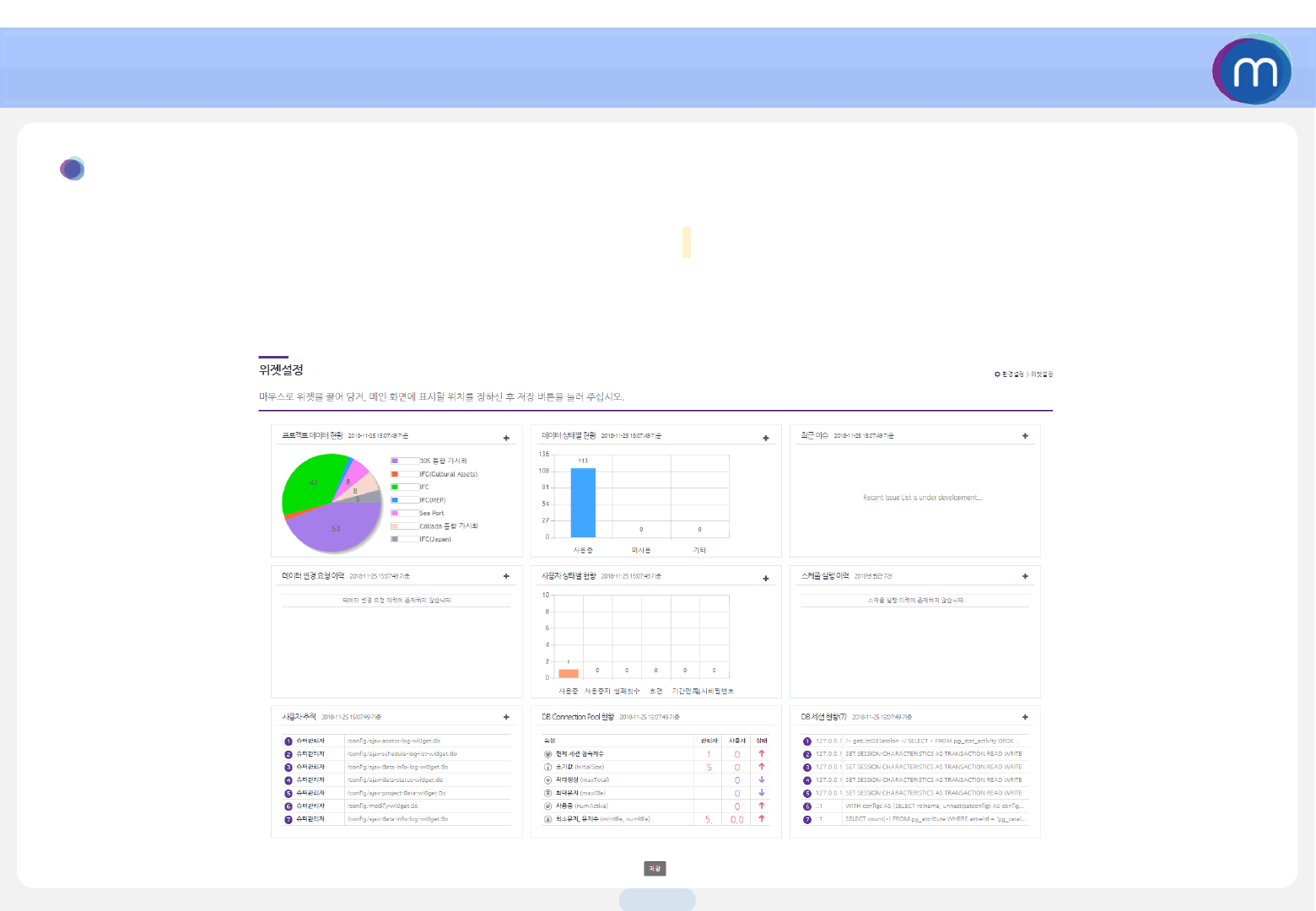Click the round M logo at top right
Viewport: 1316px width, 911px height.
pos(1252,70)
